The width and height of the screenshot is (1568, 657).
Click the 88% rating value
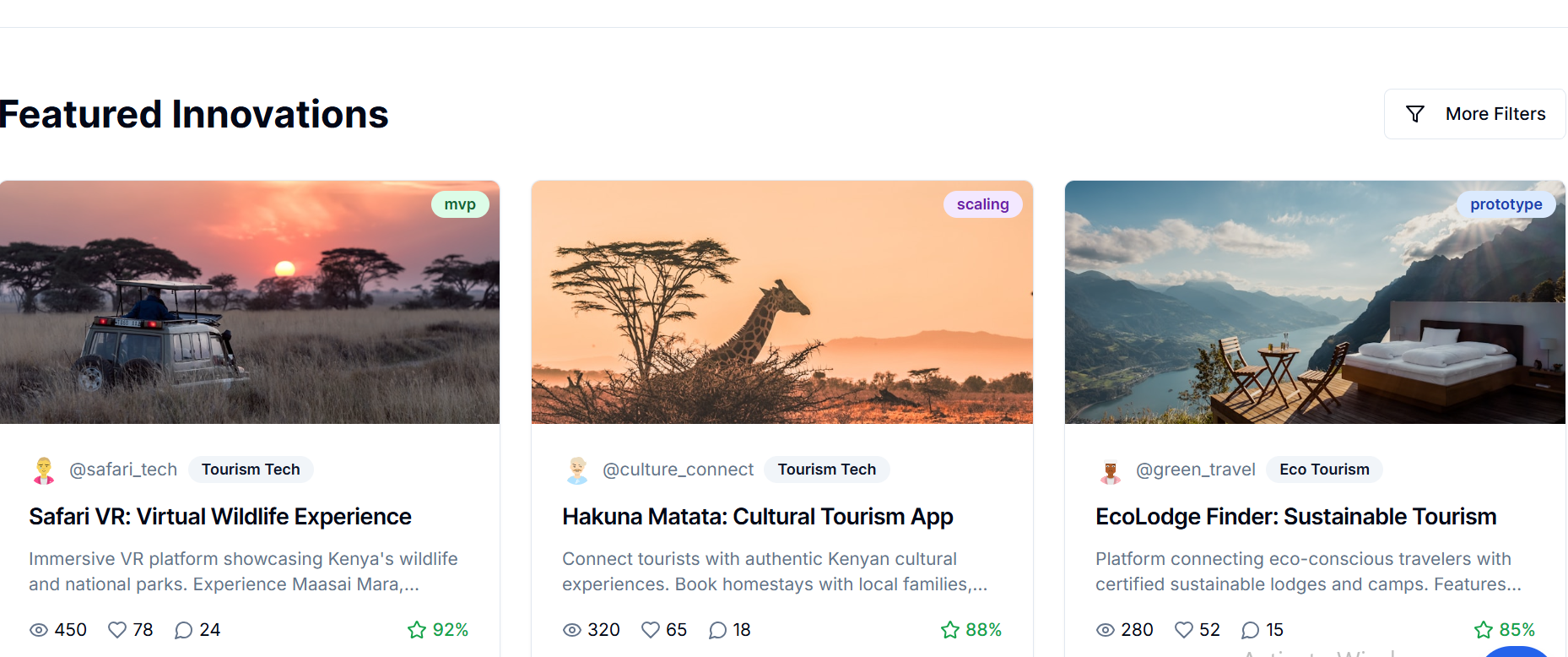click(984, 630)
